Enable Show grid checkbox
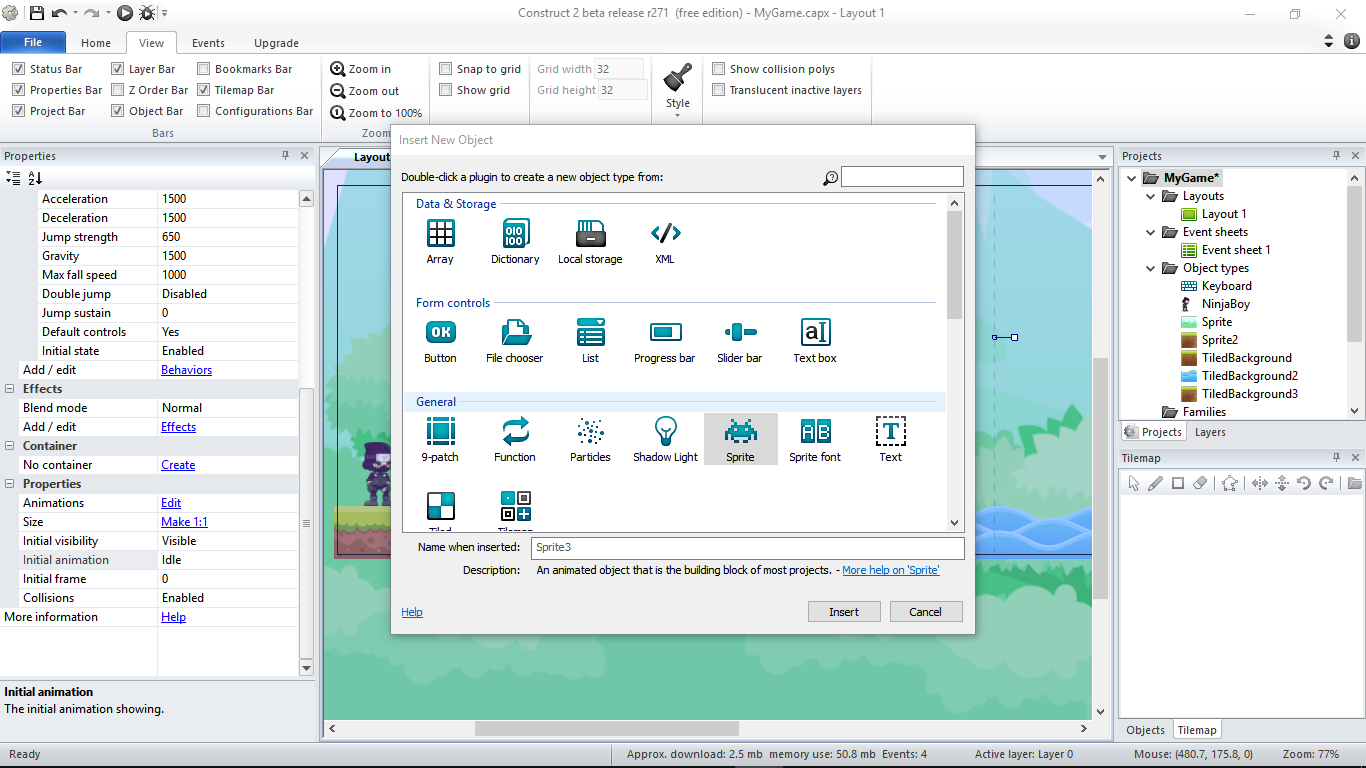1366x768 pixels. (446, 90)
